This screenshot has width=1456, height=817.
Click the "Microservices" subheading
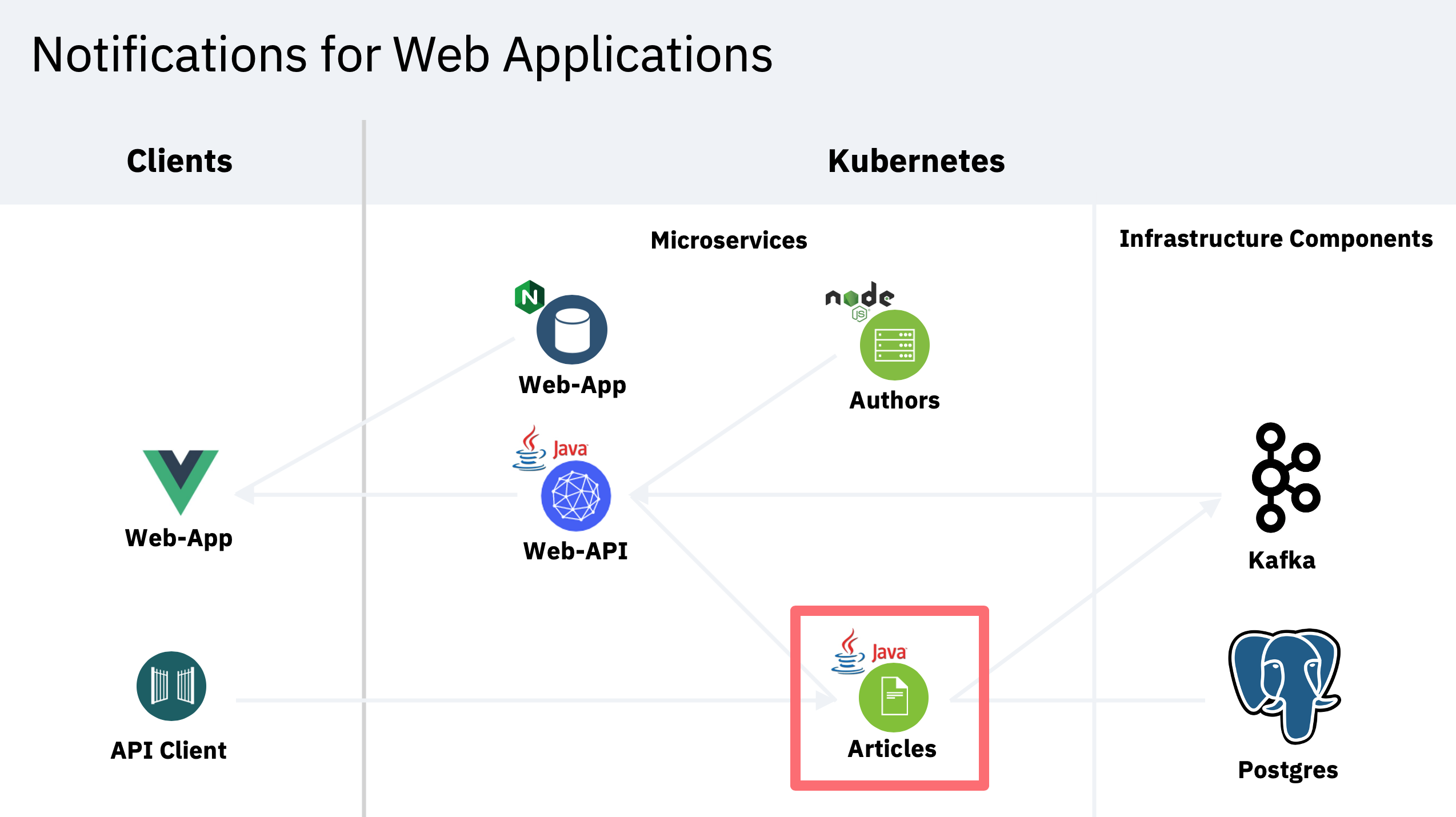click(x=729, y=241)
